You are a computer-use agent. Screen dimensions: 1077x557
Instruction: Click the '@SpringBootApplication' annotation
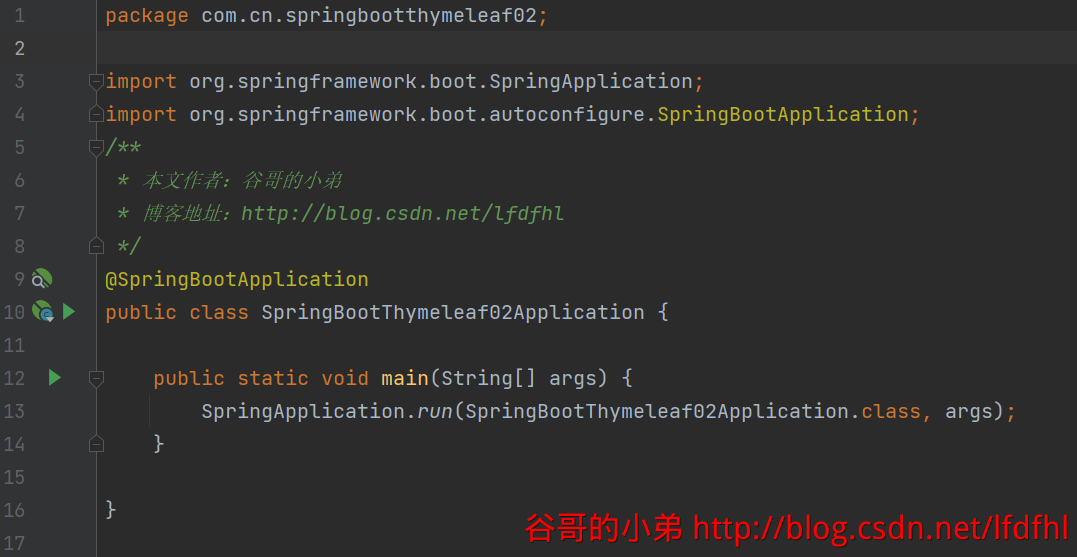point(237,280)
